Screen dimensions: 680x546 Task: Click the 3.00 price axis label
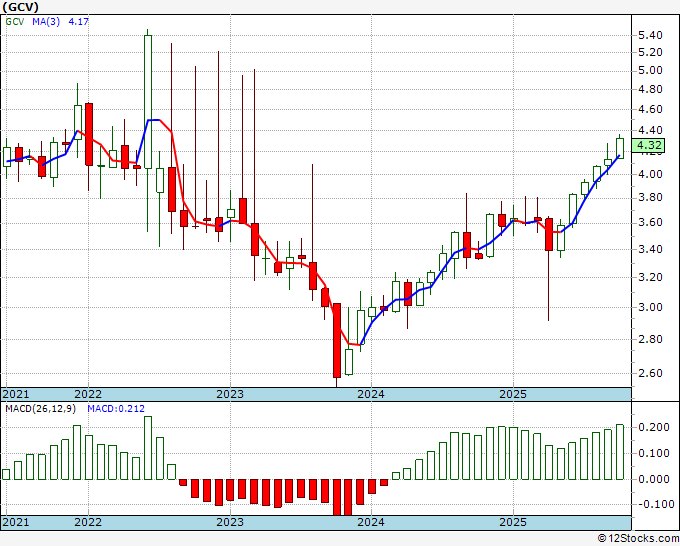[650, 307]
